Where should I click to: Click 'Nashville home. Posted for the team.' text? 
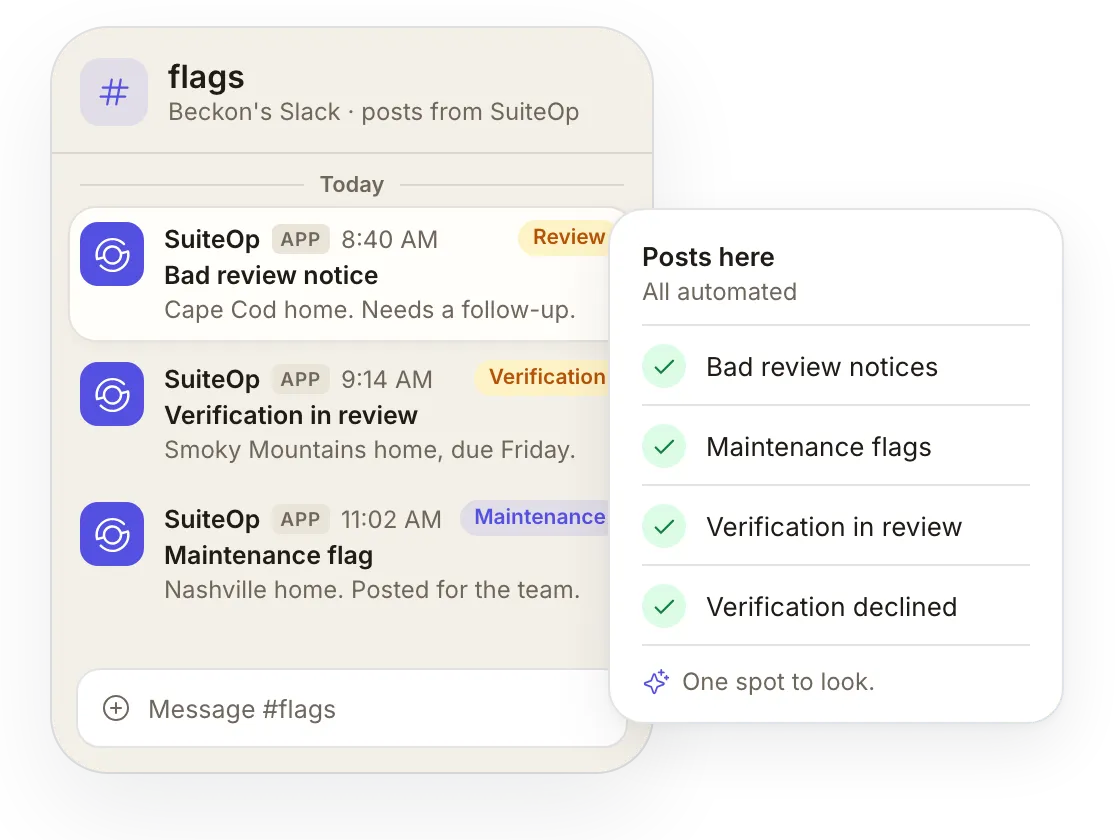(x=372, y=590)
